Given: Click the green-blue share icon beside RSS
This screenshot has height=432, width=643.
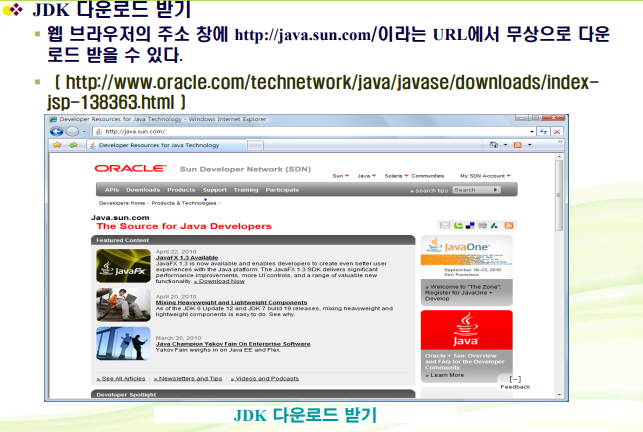Looking at the screenshot, I should [x=495, y=225].
